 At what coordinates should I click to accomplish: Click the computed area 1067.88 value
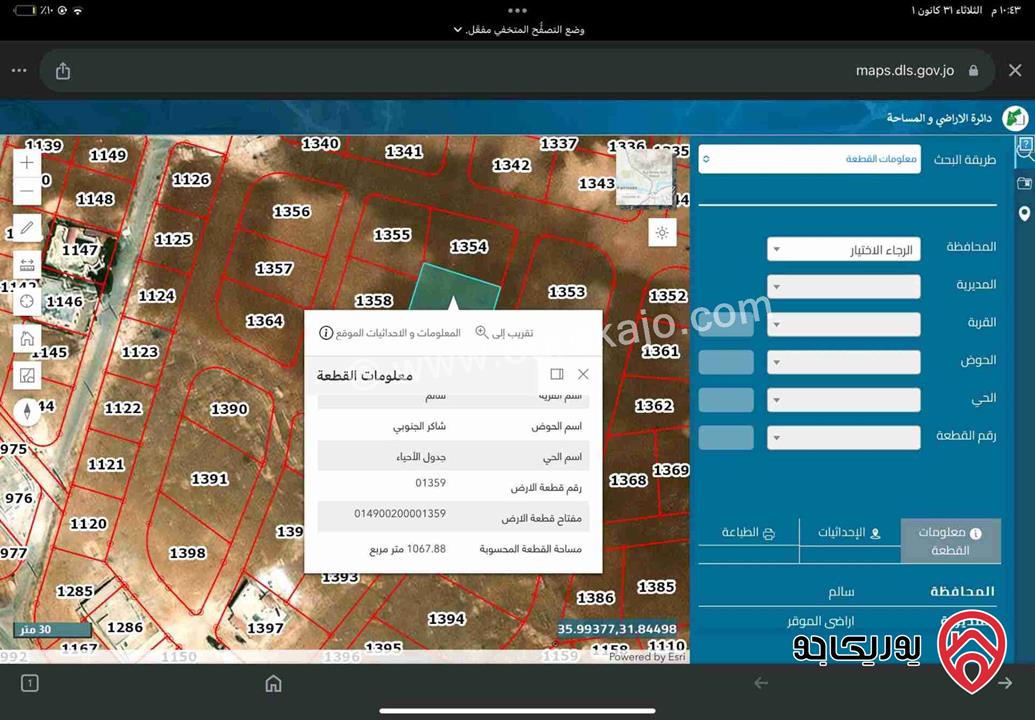pos(407,549)
